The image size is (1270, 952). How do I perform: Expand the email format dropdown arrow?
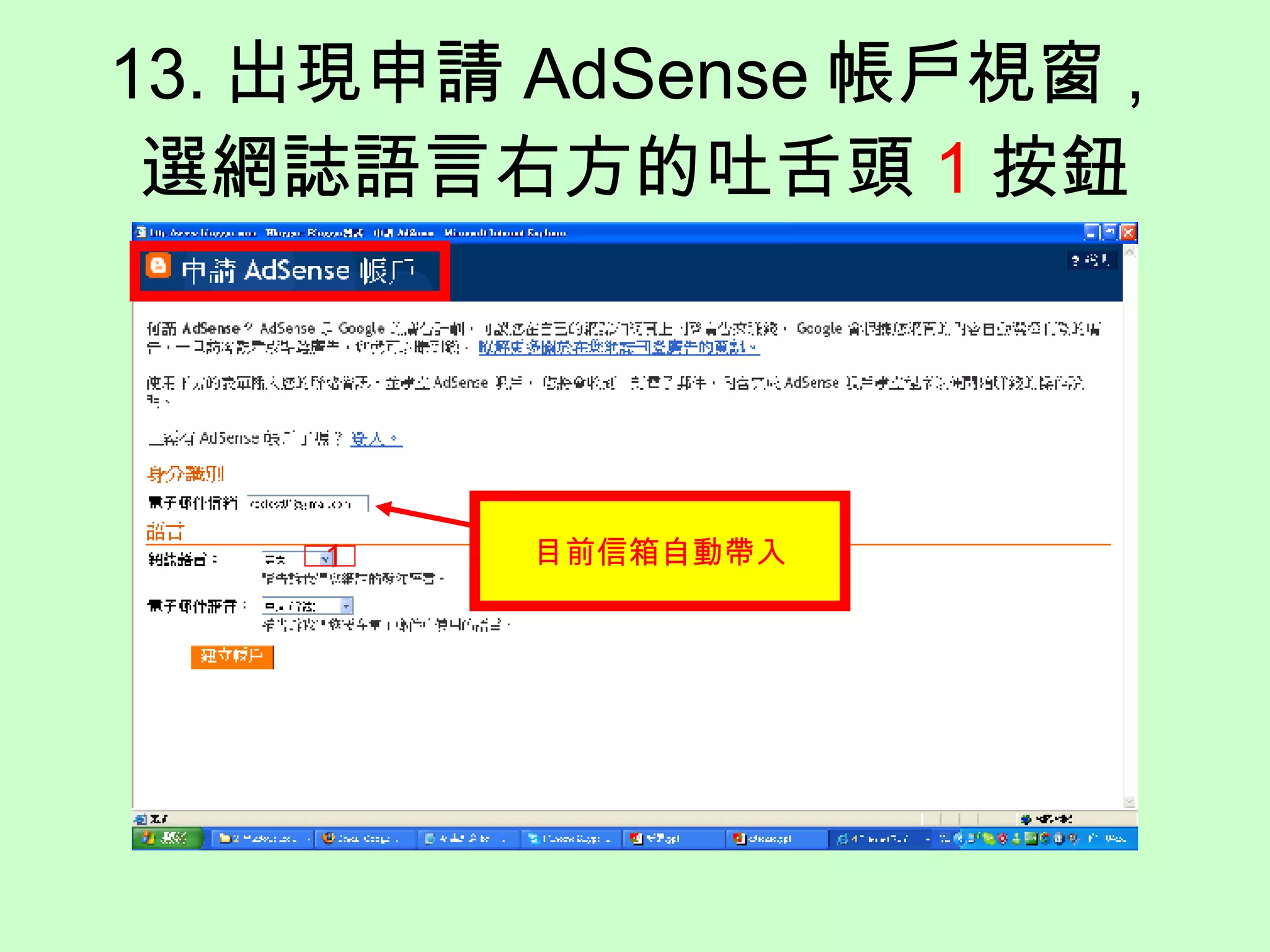pos(347,606)
